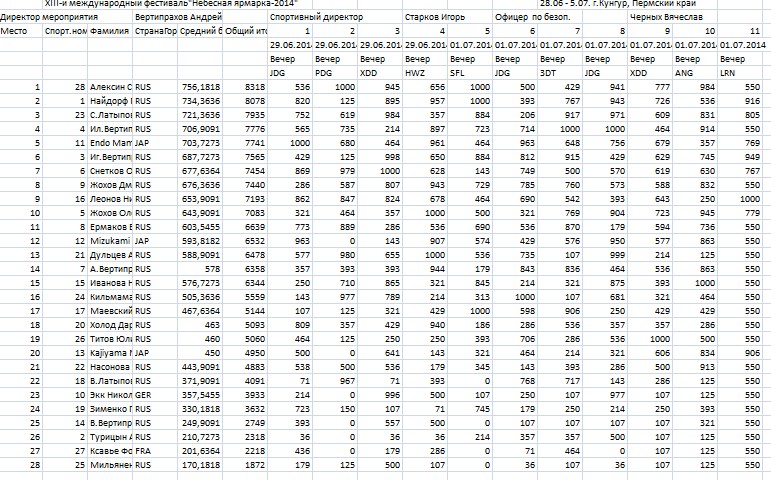The image size is (771, 480).
Task: Select the total score cell 7741
Action: click(x=245, y=143)
